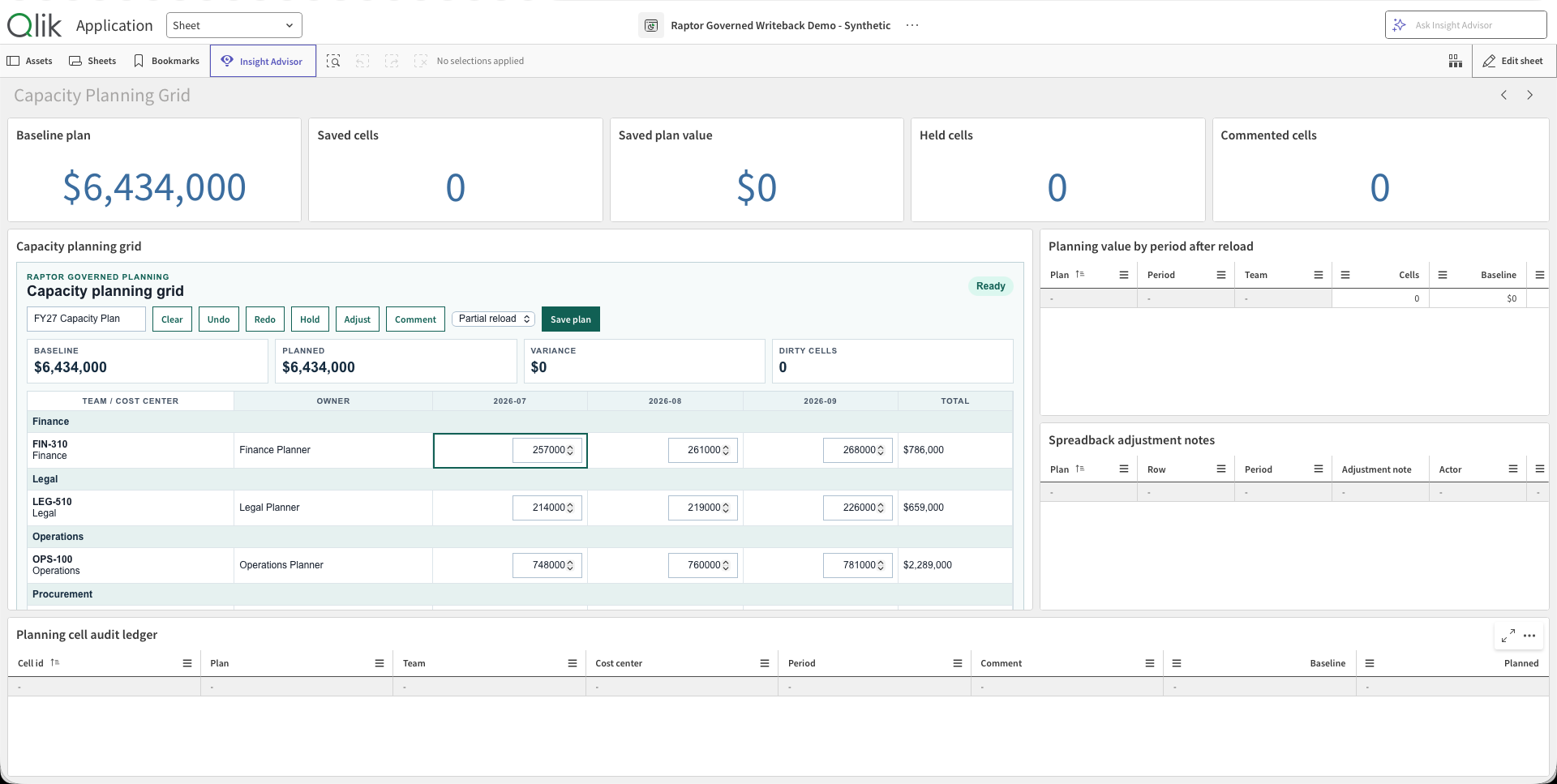The width and height of the screenshot is (1557, 784).
Task: Adjust the LEG-510 2026-07 value stepper
Action: point(570,508)
